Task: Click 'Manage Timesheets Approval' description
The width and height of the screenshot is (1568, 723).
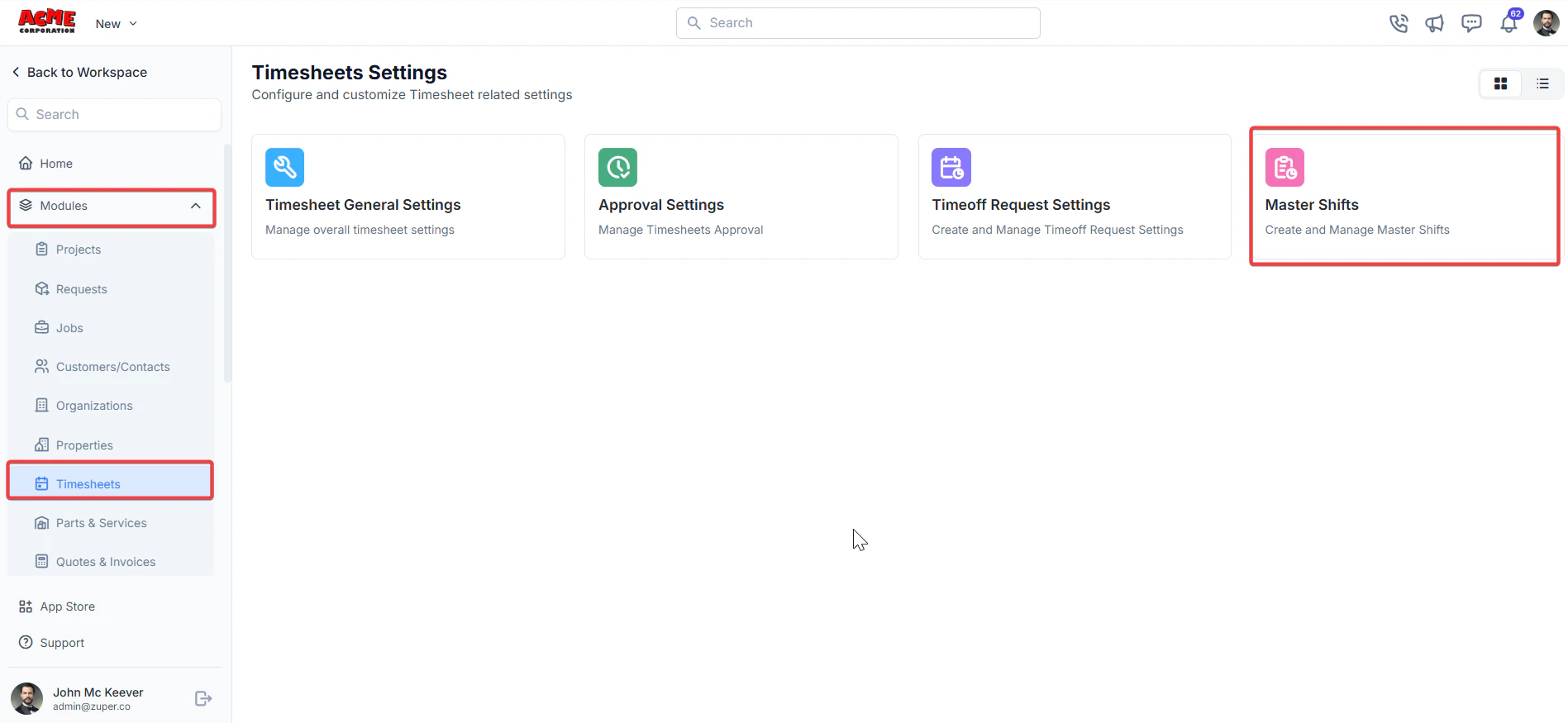Action: tap(681, 230)
